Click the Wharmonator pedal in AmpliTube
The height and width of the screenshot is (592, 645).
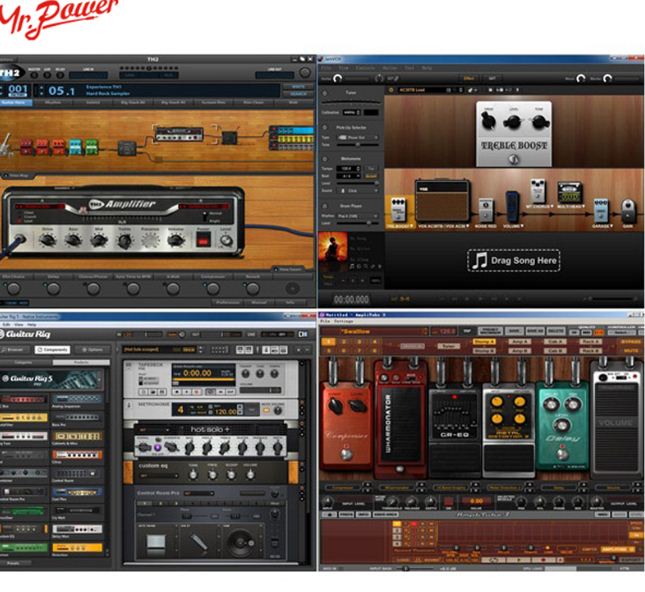399,418
